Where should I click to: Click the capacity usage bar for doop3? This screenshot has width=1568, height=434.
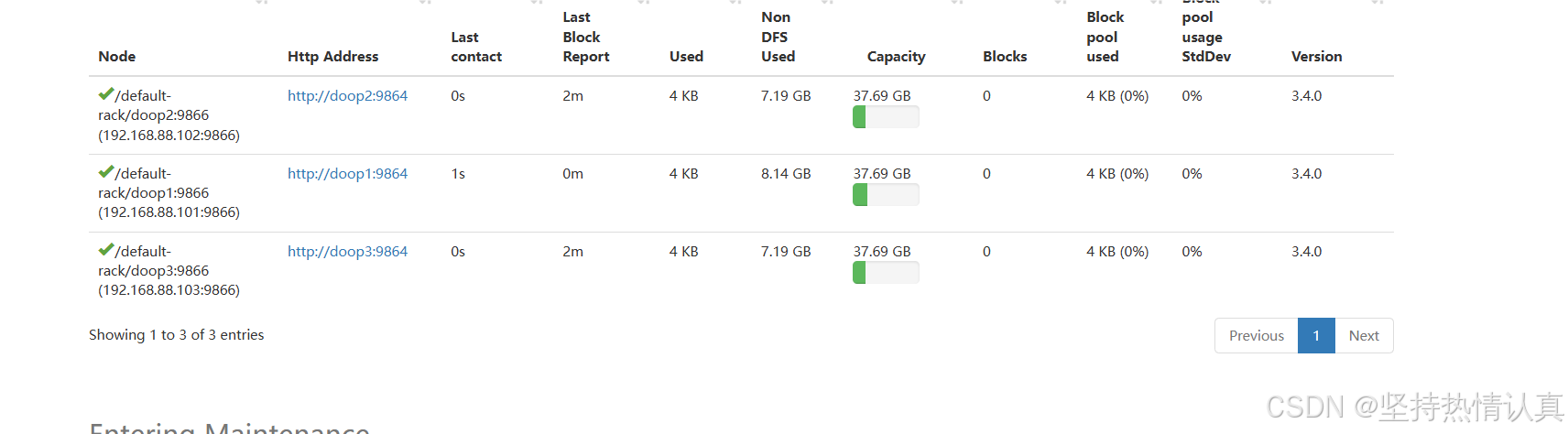pos(886,273)
